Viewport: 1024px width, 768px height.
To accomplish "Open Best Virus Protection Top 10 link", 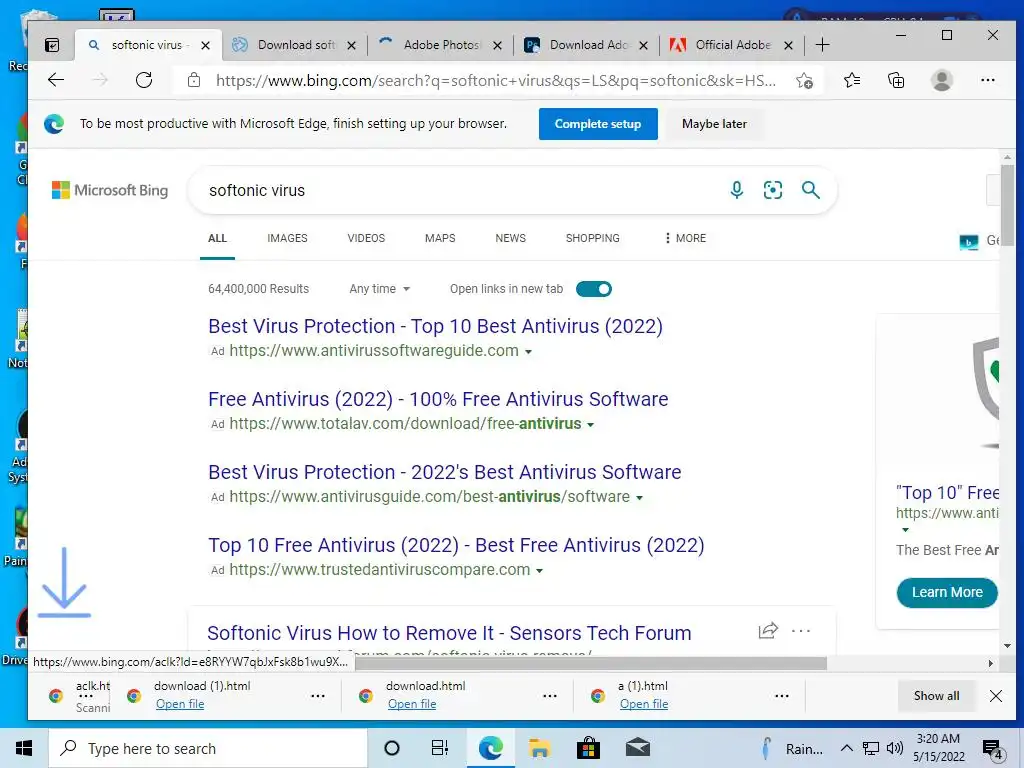I will (x=436, y=326).
